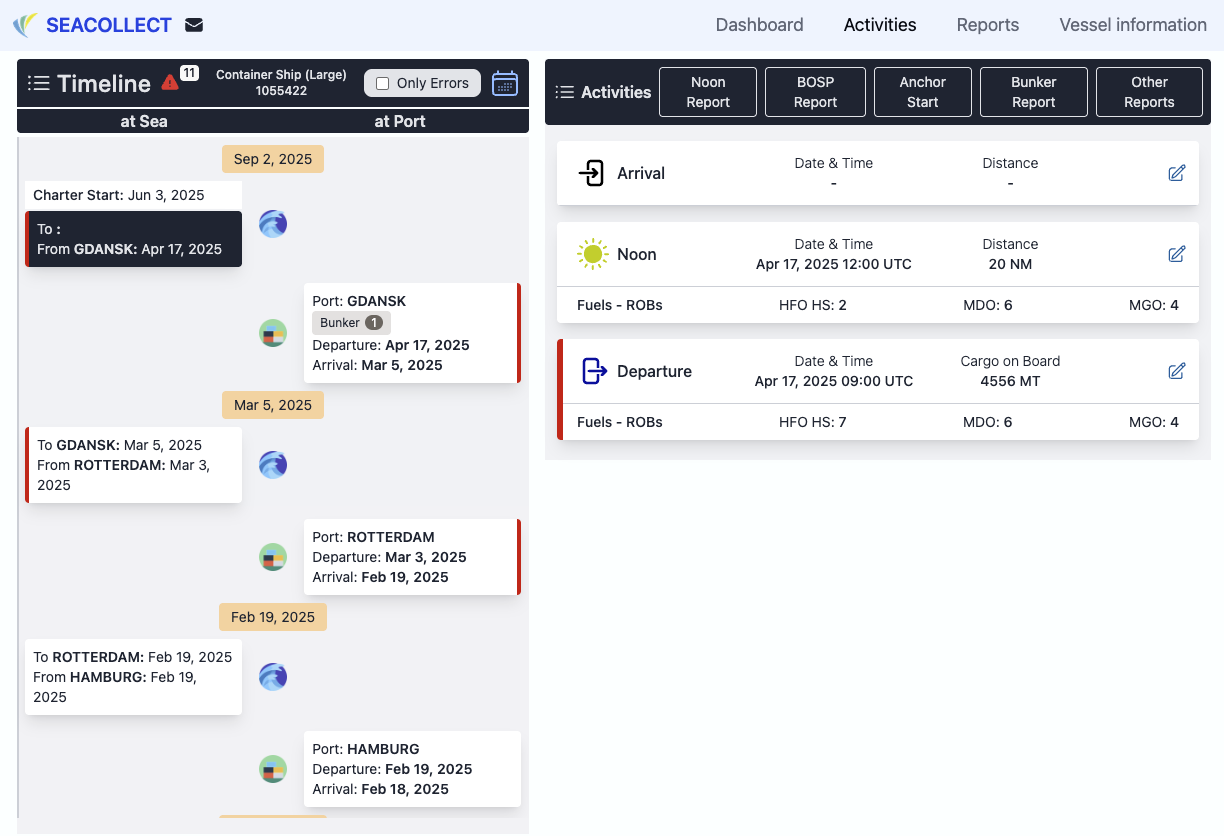The height and width of the screenshot is (836, 1224).
Task: Edit the Departure activity entry
Action: [x=1176, y=371]
